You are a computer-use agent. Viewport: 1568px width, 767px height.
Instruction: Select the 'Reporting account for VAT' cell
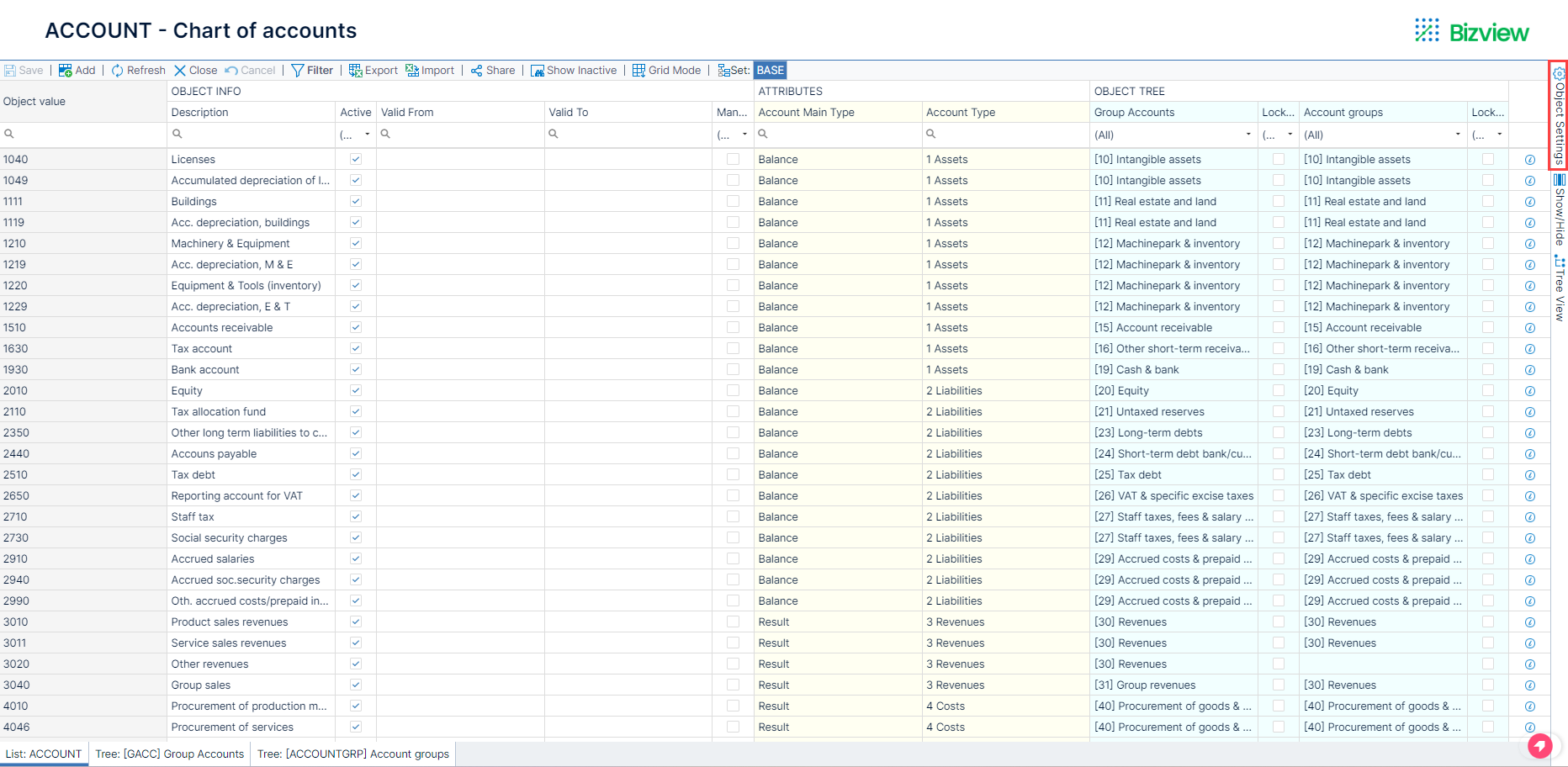251,496
